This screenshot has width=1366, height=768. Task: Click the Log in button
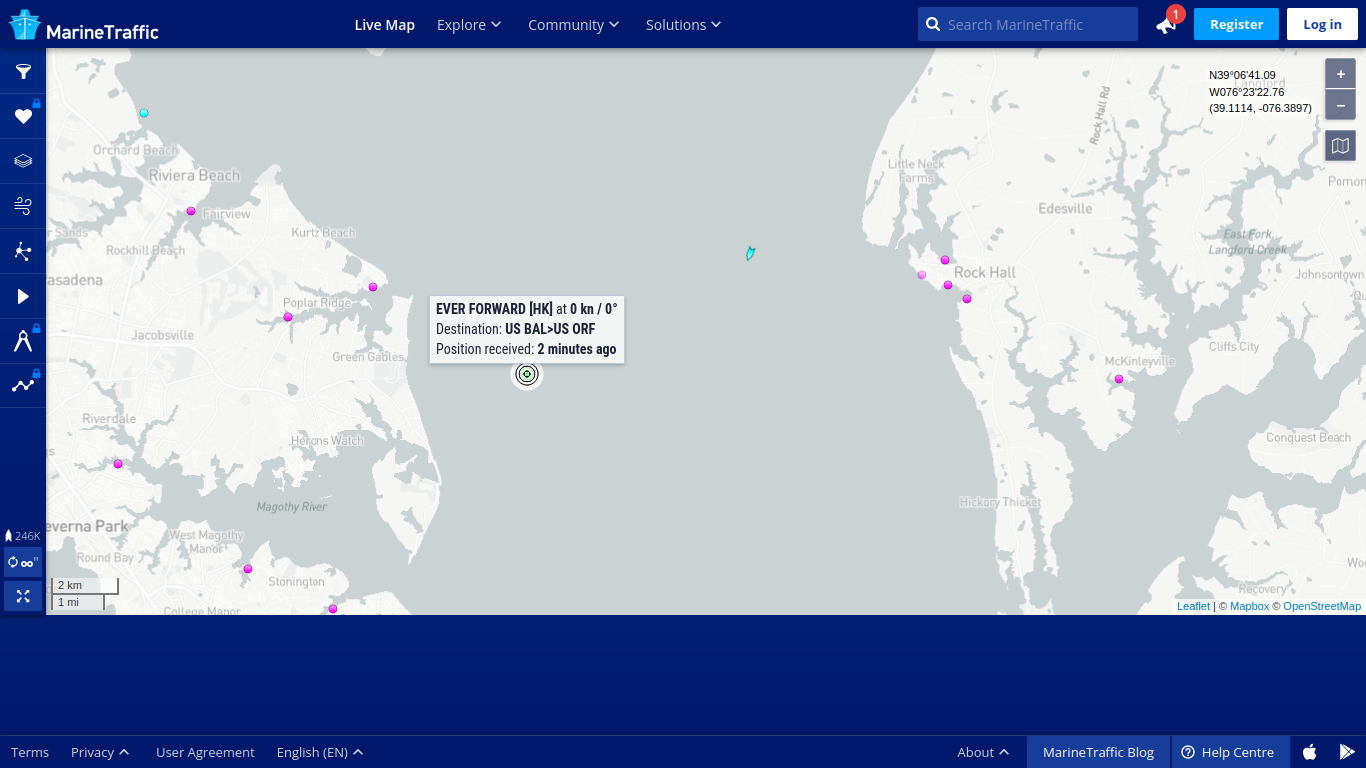pyautogui.click(x=1322, y=24)
